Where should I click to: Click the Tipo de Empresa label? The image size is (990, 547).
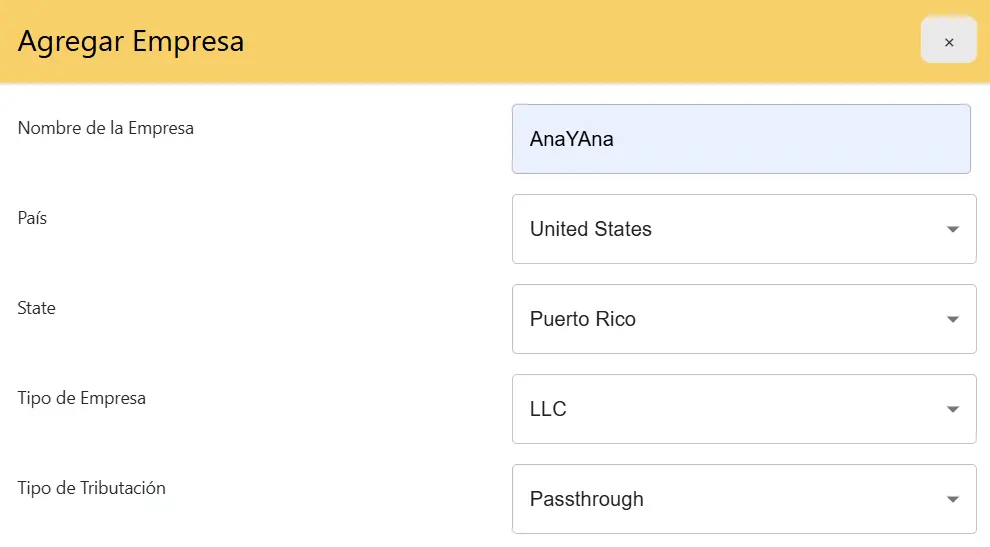[x=81, y=398]
